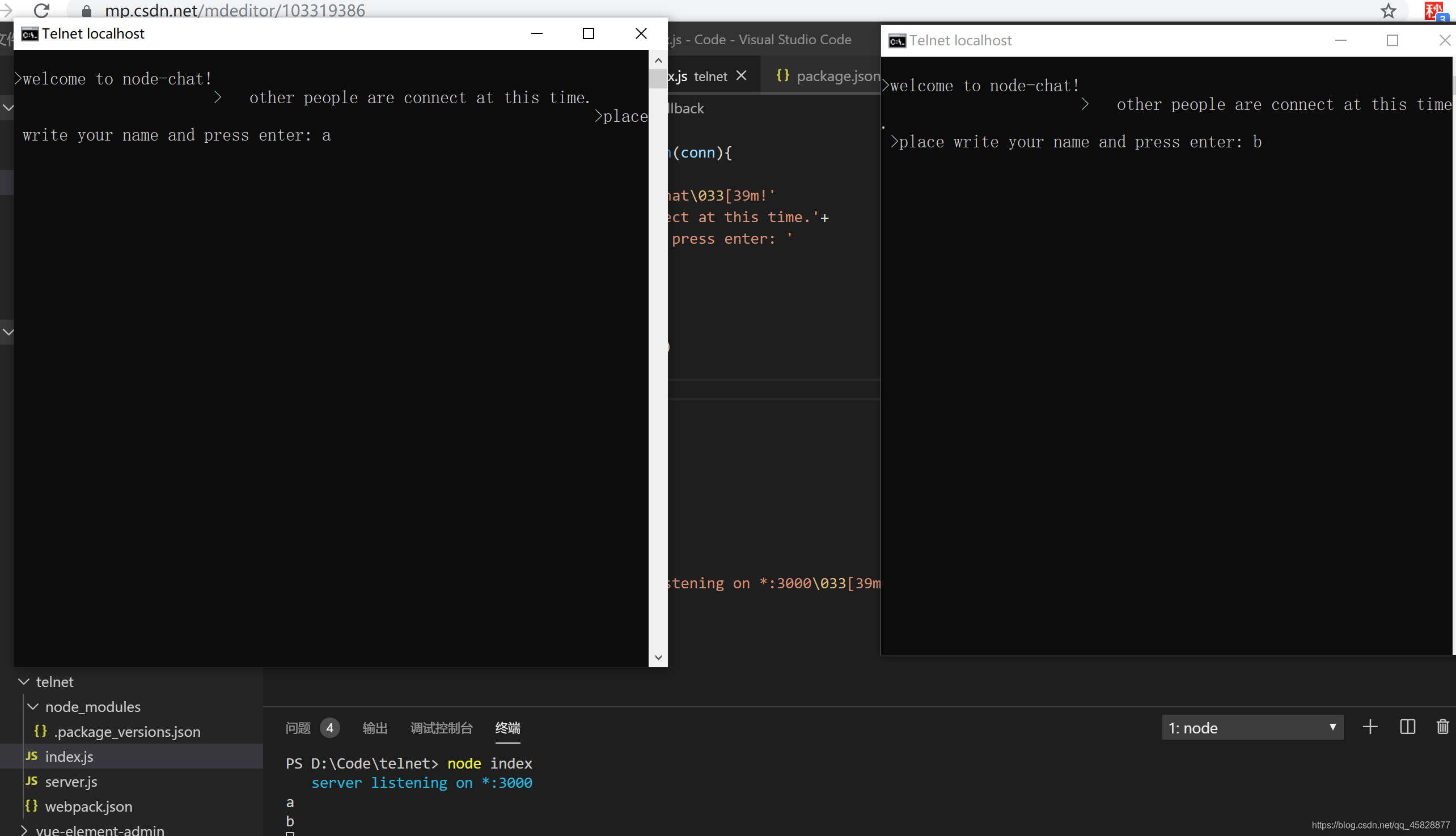The image size is (1456, 836).
Task: Click the problems count badge 4
Action: tap(329, 728)
